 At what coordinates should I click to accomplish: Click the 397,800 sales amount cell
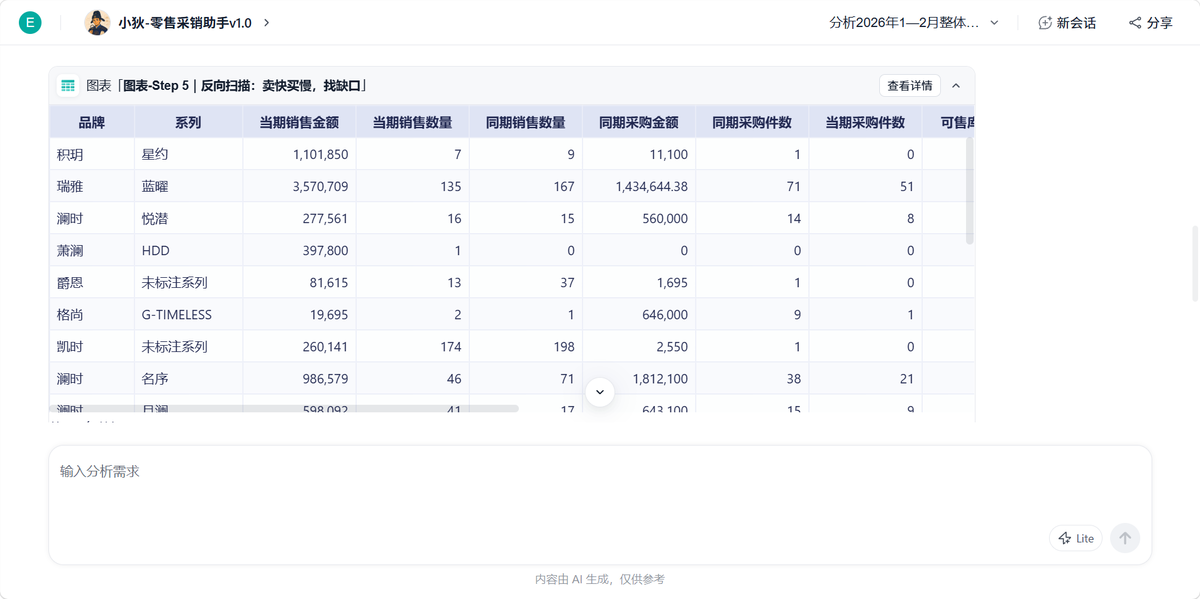299,250
